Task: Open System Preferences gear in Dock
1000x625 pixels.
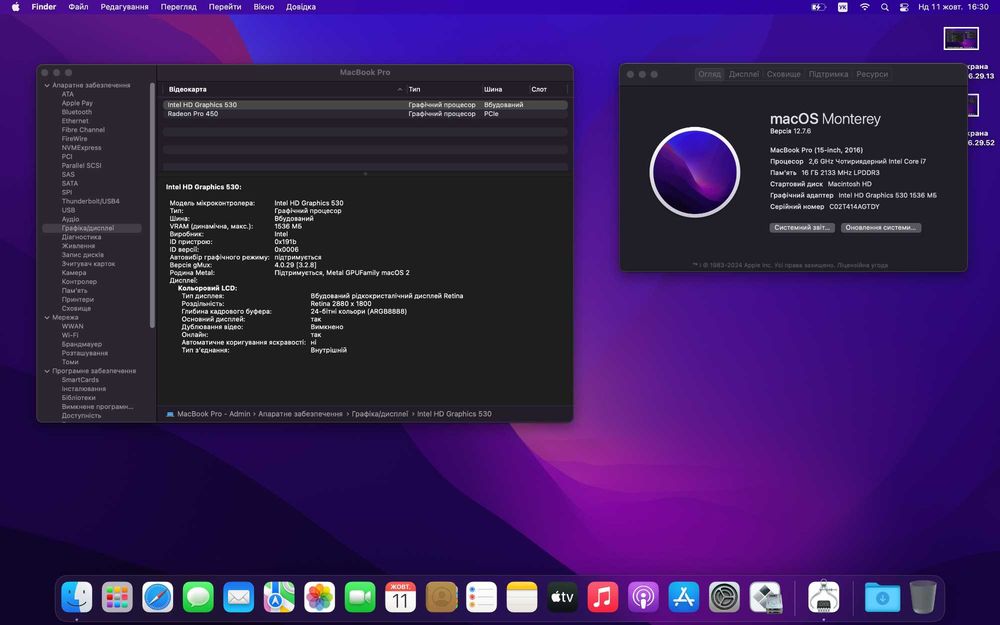Action: click(724, 598)
